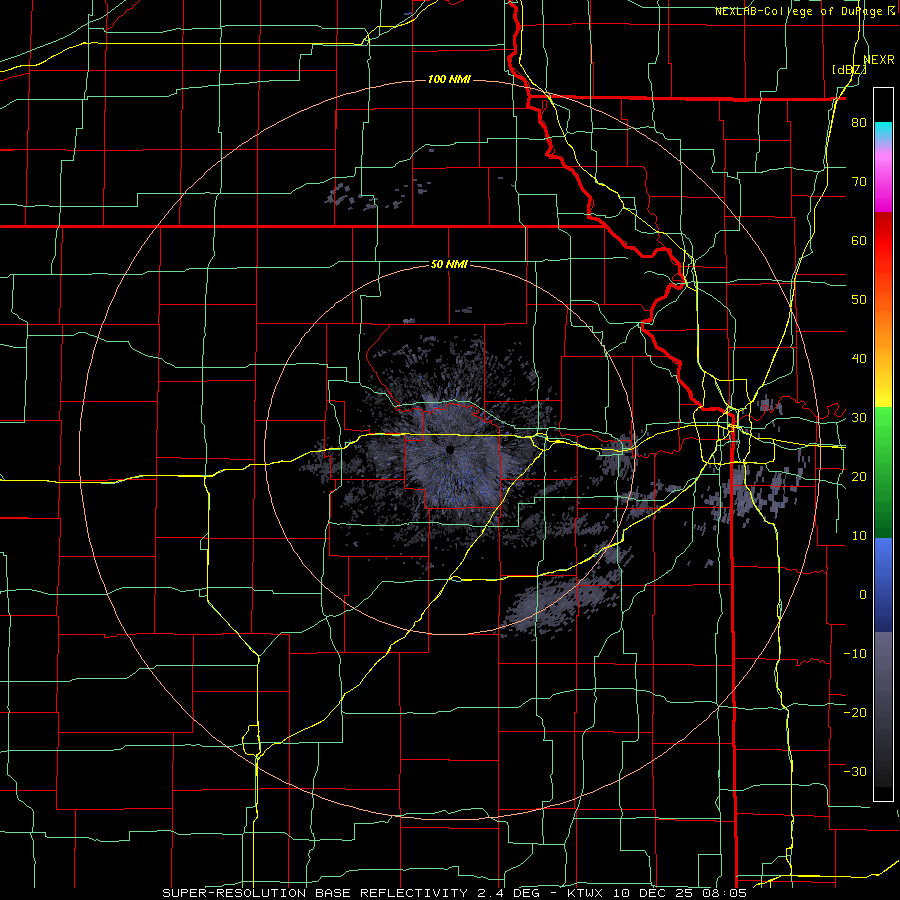This screenshot has width=900, height=900.
Task: Click the 20 dBZ value on the scale
Action: click(x=859, y=476)
